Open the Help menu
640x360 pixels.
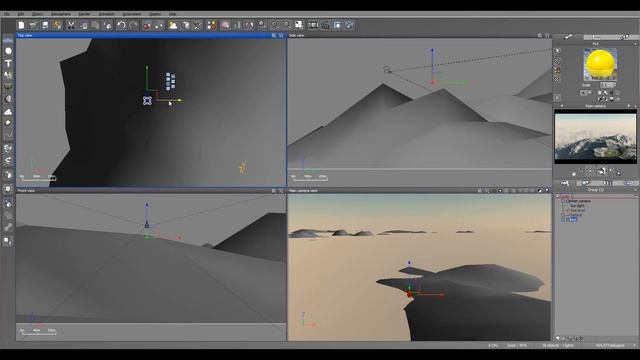click(x=173, y=14)
